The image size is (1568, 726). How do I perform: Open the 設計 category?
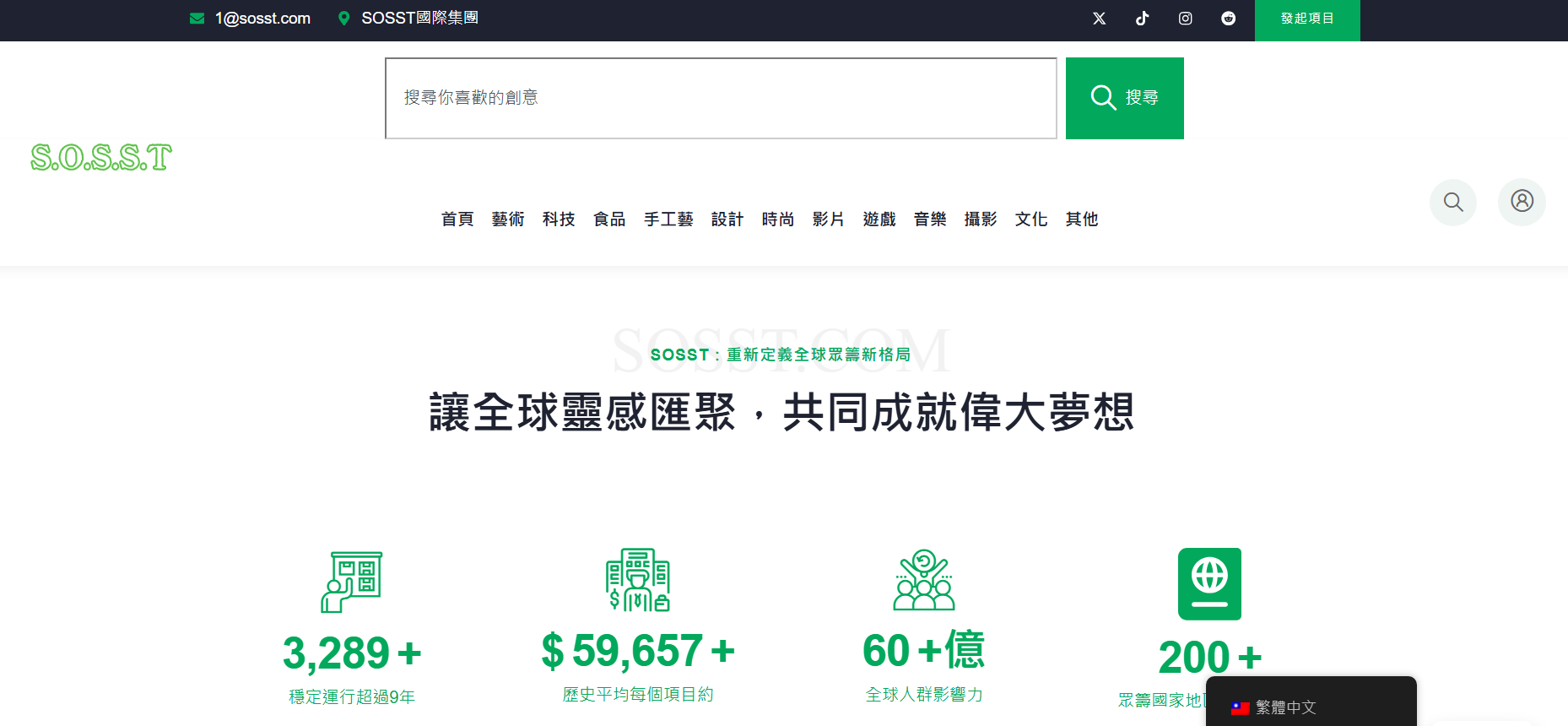[x=727, y=219]
